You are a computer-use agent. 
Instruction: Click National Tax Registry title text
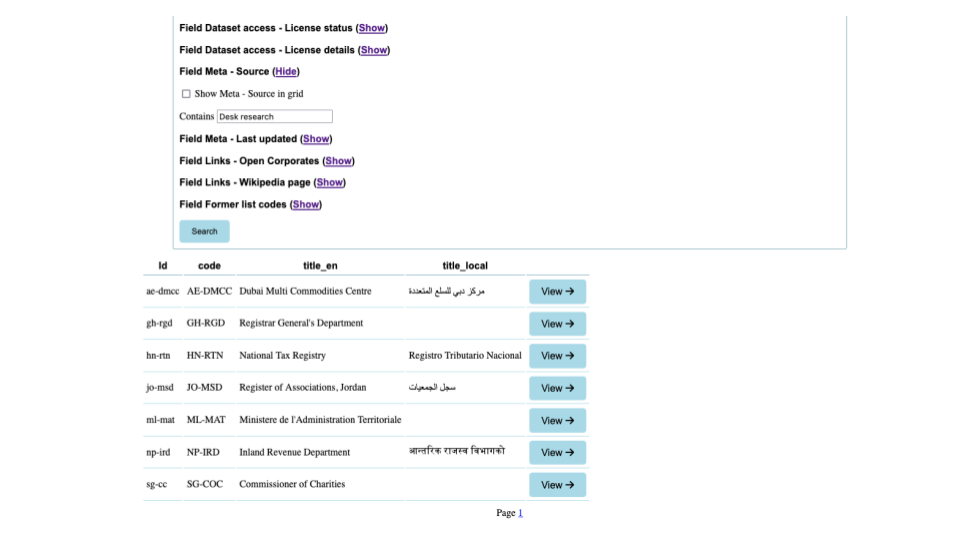pos(282,356)
